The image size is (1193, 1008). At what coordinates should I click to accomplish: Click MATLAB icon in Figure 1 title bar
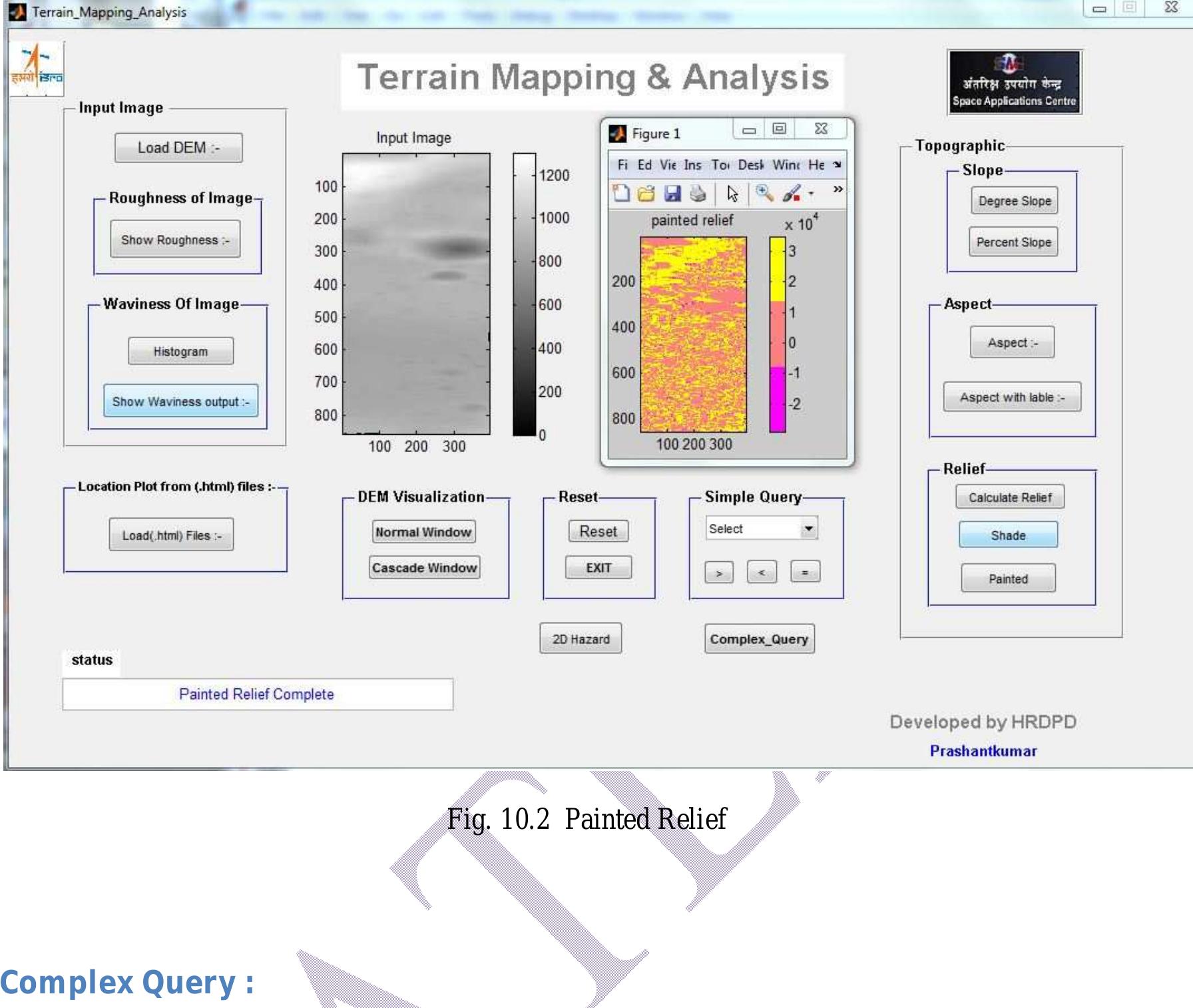[618, 134]
